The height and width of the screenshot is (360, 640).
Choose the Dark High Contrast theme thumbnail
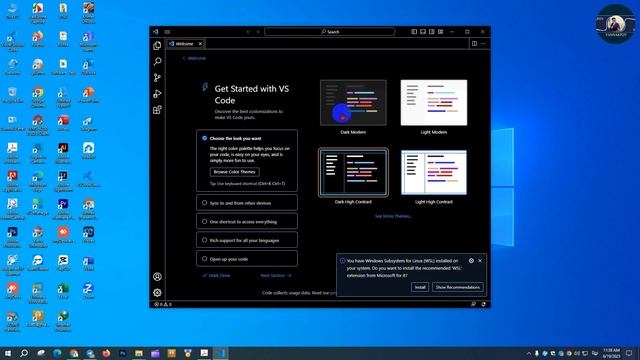point(353,173)
